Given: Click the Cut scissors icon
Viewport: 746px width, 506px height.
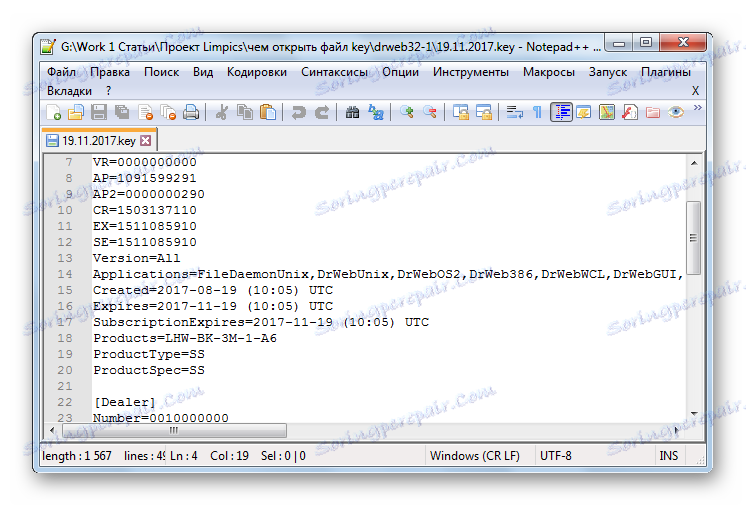Looking at the screenshot, I should point(221,113).
